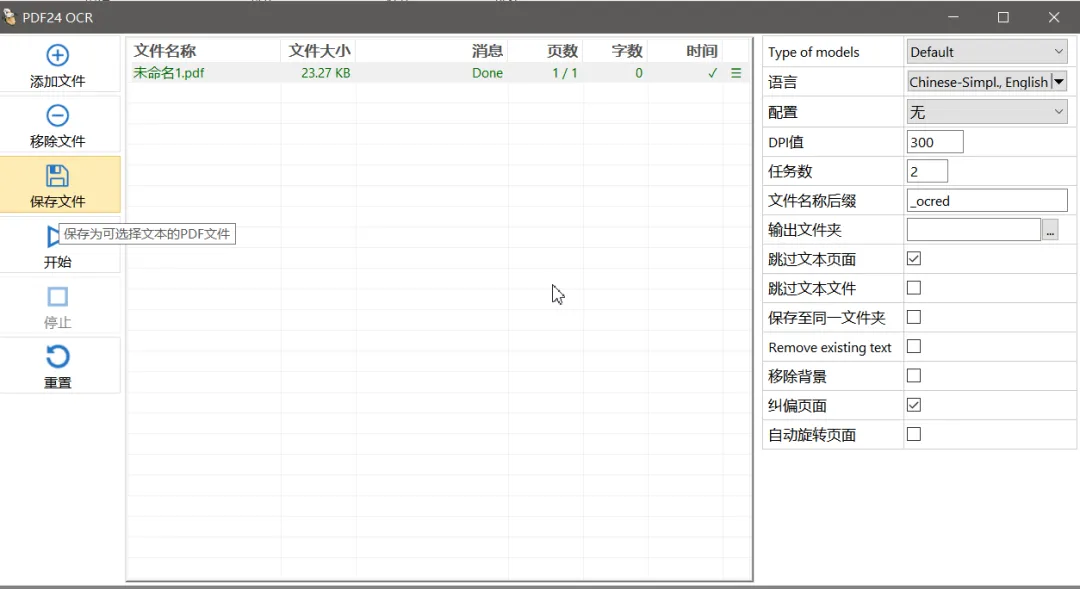Click the 跳过文本页面 label
Screen dimensions: 1080x589
pos(812,260)
